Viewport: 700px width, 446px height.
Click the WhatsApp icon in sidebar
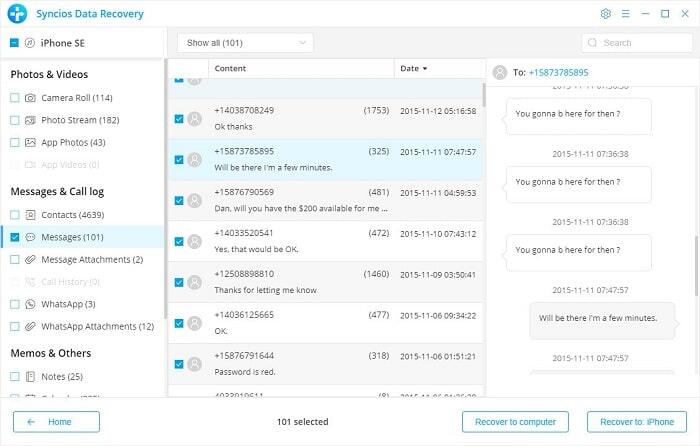(x=31, y=304)
